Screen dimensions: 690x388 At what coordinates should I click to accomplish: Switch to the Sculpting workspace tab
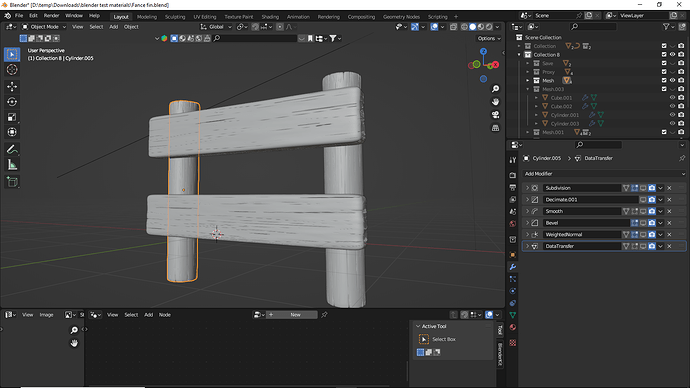[x=175, y=17]
